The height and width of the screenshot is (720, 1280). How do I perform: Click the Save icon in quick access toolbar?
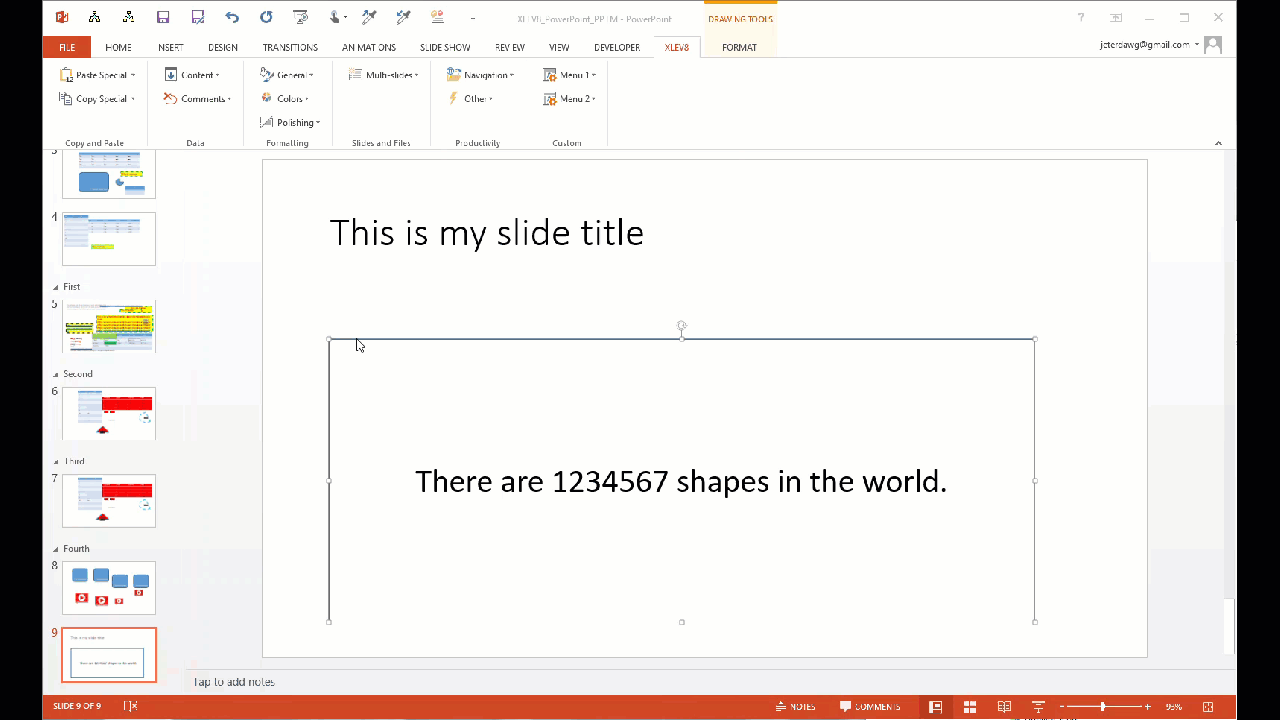click(163, 17)
